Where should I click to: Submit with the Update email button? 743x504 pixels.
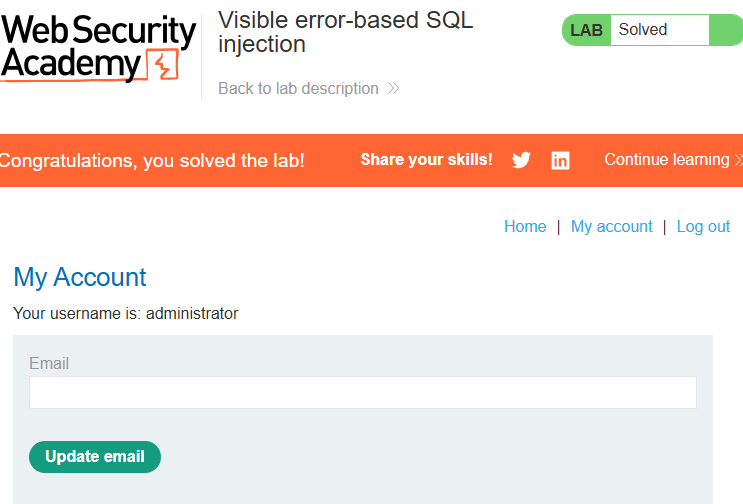[x=95, y=457]
